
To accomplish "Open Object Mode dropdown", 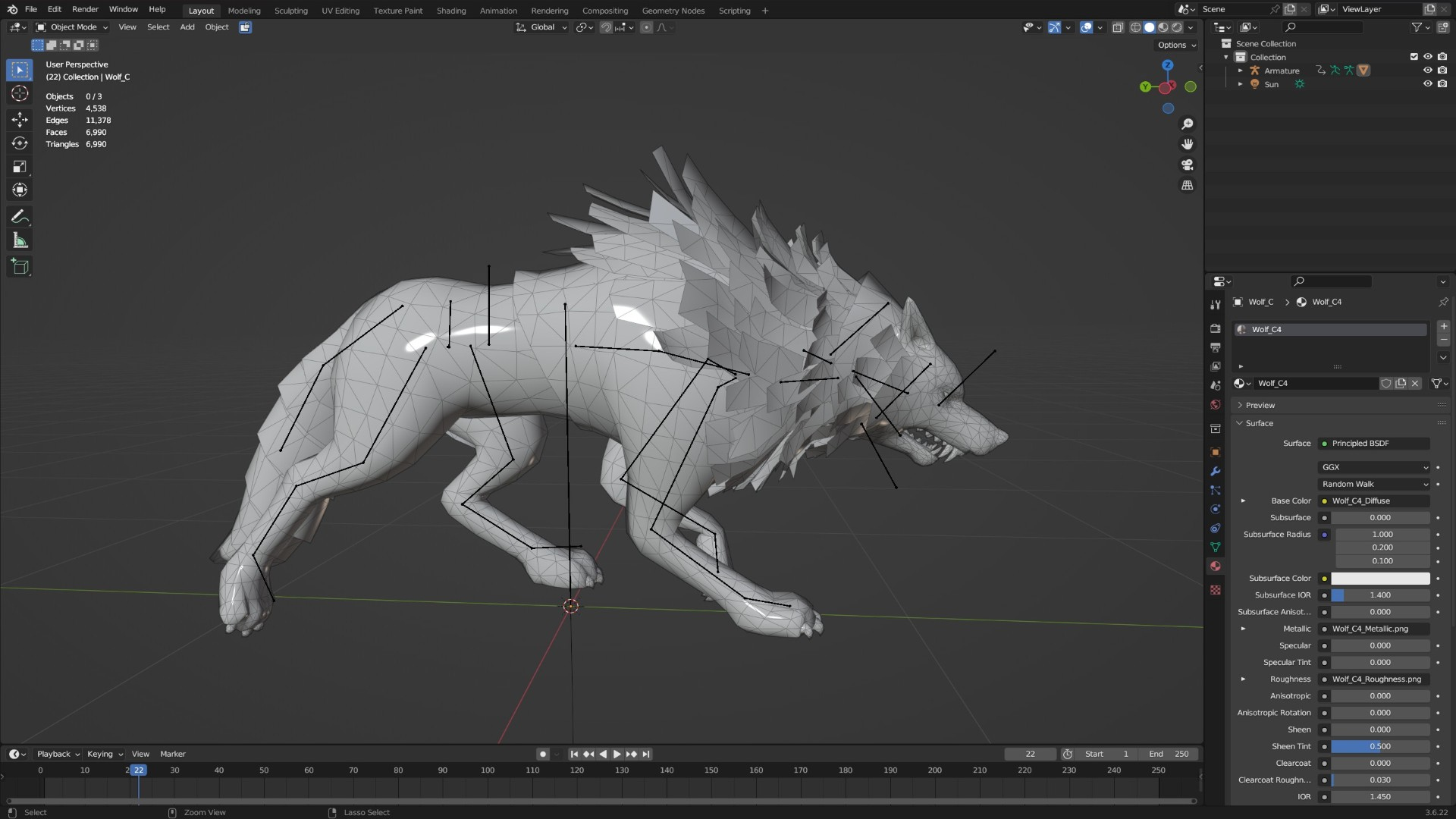I will [72, 27].
